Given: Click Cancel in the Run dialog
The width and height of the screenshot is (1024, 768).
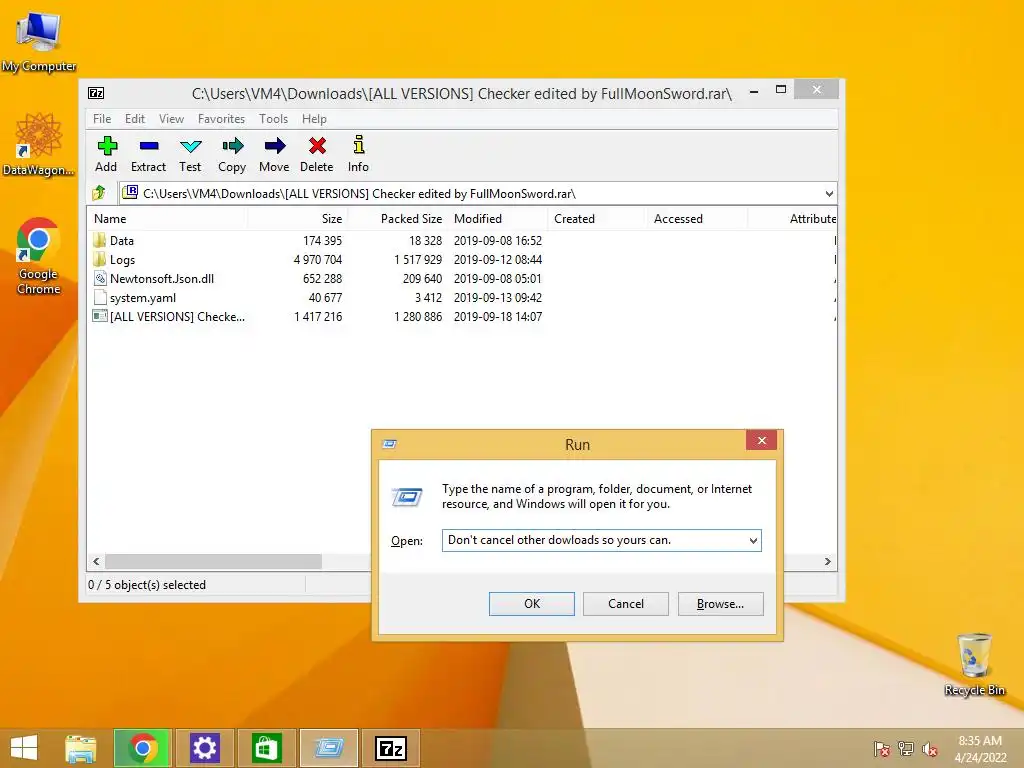Looking at the screenshot, I should click(626, 604).
